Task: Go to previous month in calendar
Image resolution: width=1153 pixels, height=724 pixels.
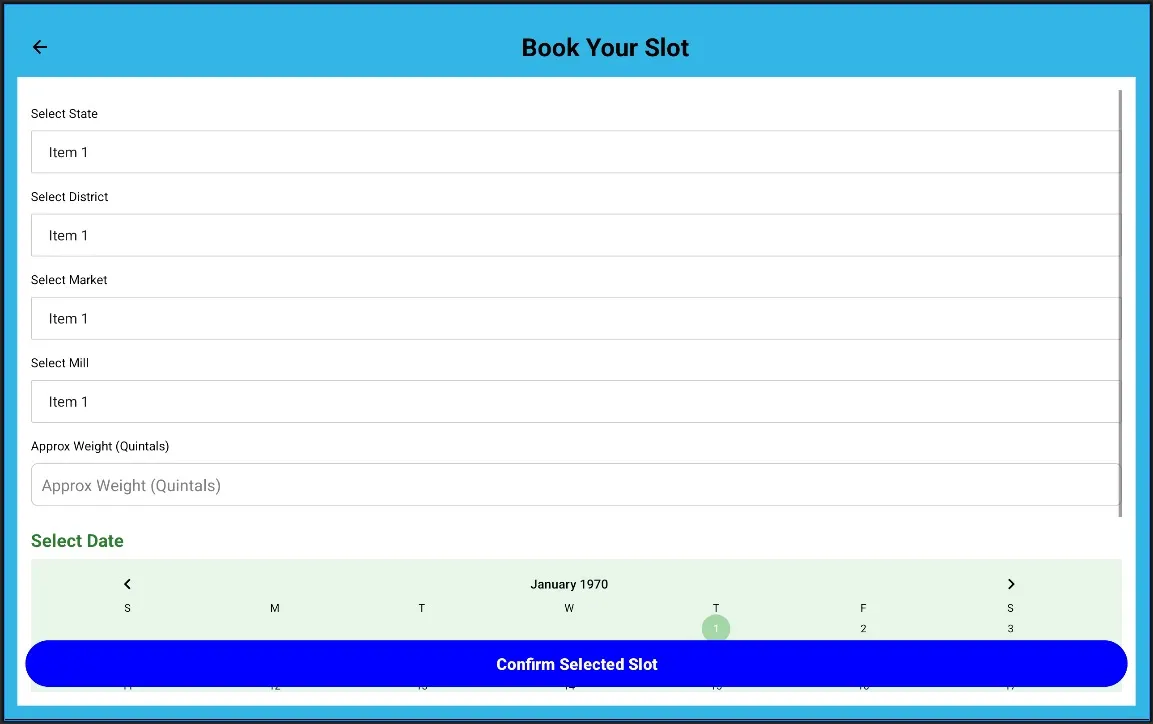Action: [127, 584]
